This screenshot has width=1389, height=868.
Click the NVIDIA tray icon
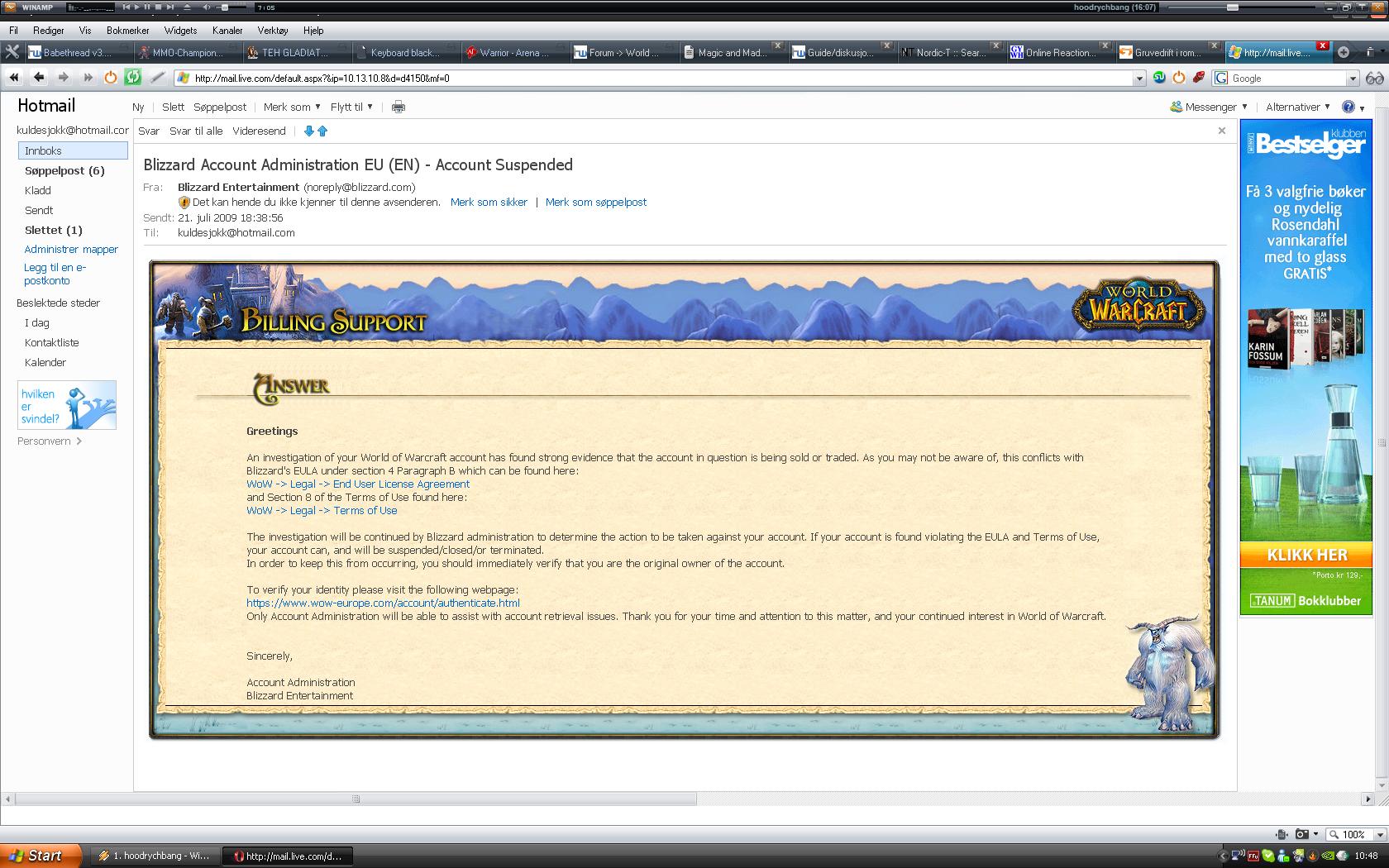point(1327,856)
